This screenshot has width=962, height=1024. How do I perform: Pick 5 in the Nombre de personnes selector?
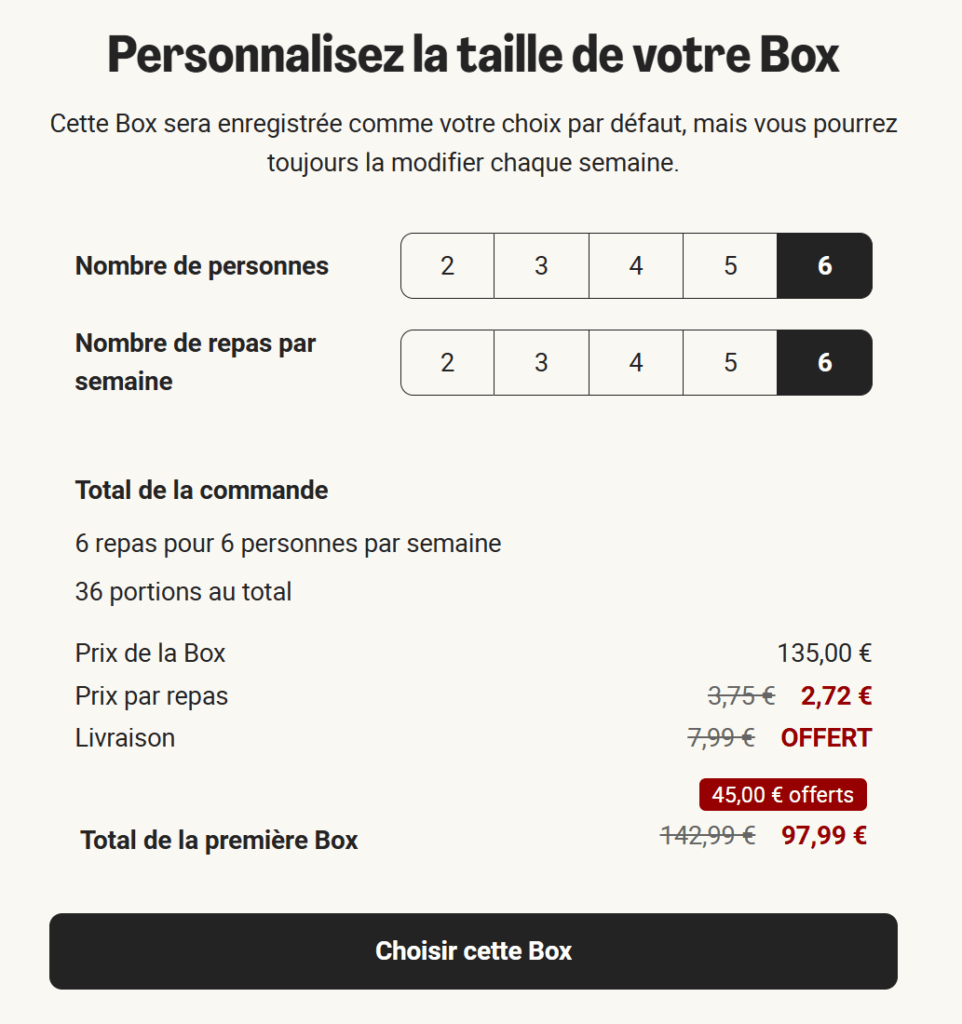(730, 266)
